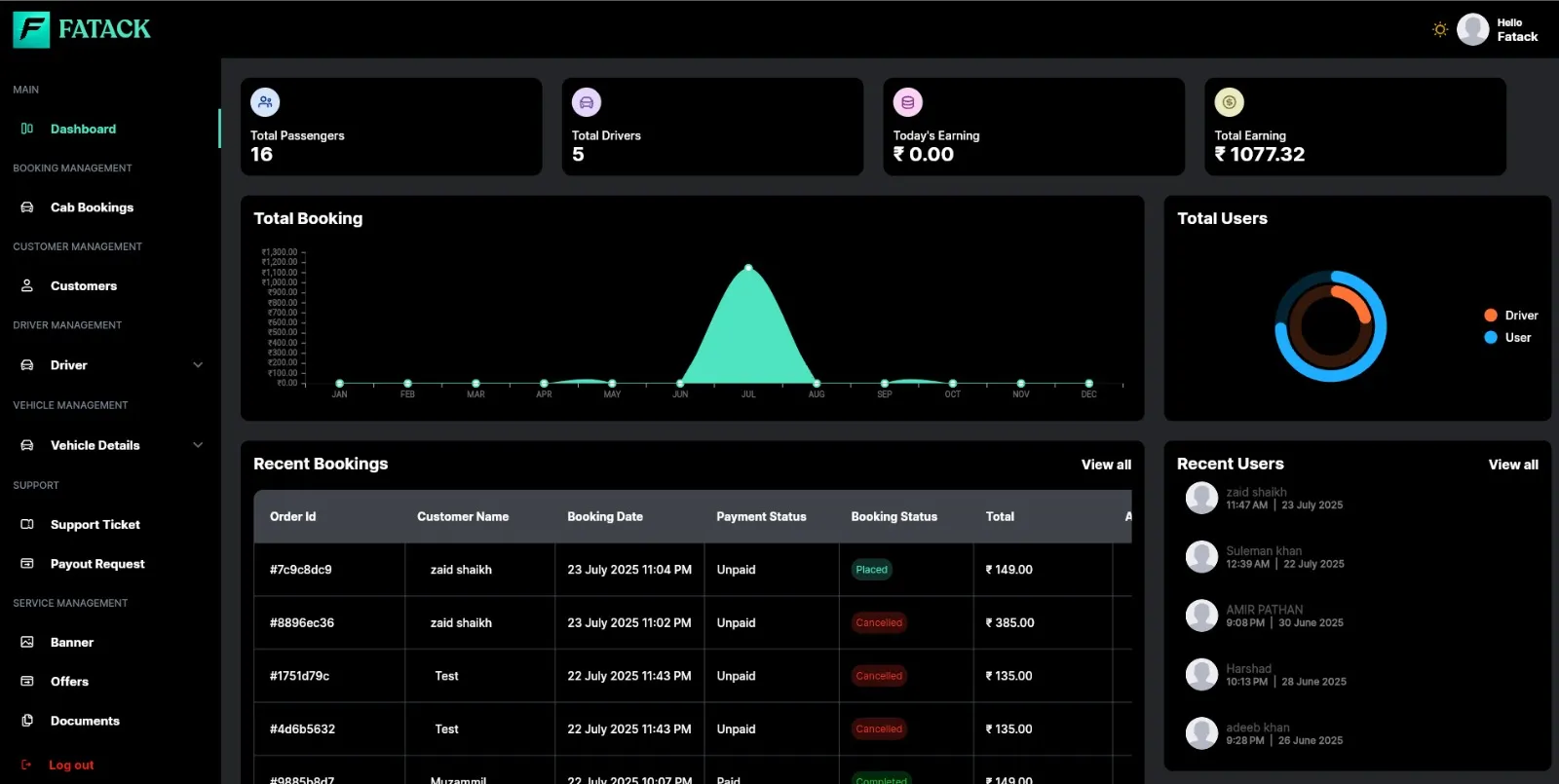Image resolution: width=1559 pixels, height=784 pixels.
Task: Open the Support Ticket section
Action: [x=95, y=525]
